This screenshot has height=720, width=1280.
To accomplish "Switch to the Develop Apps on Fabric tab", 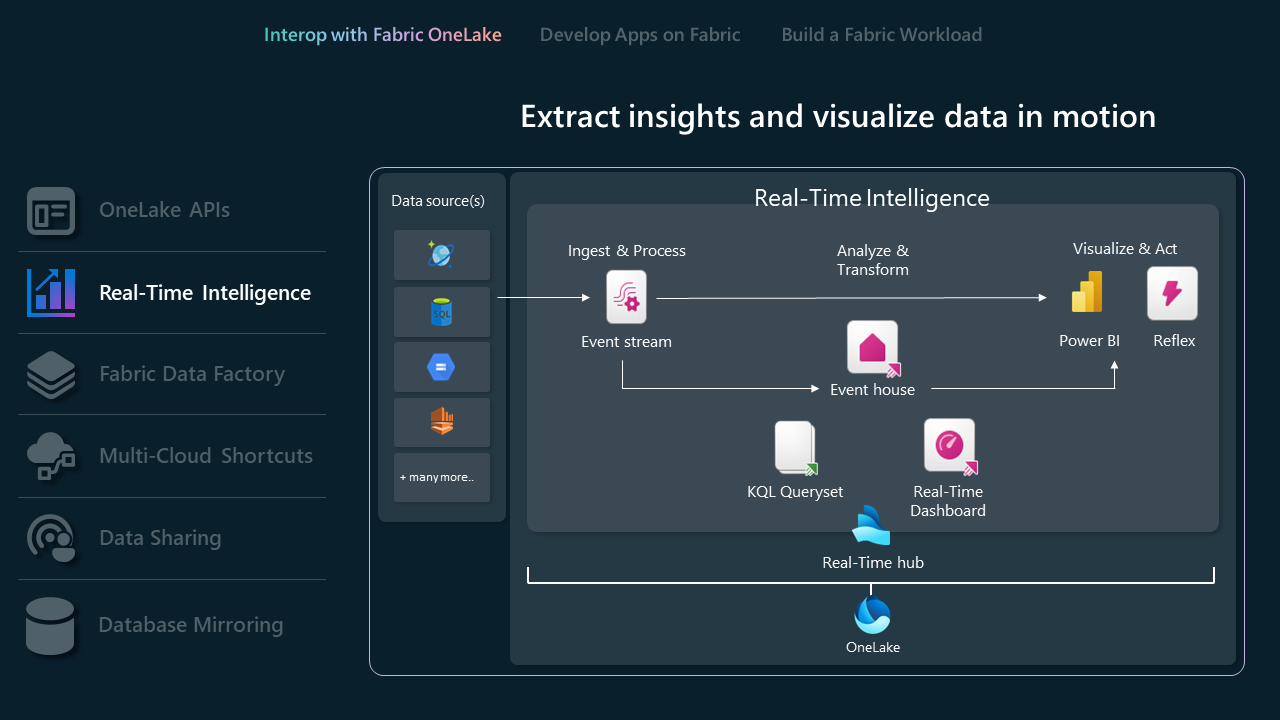I will tap(640, 34).
